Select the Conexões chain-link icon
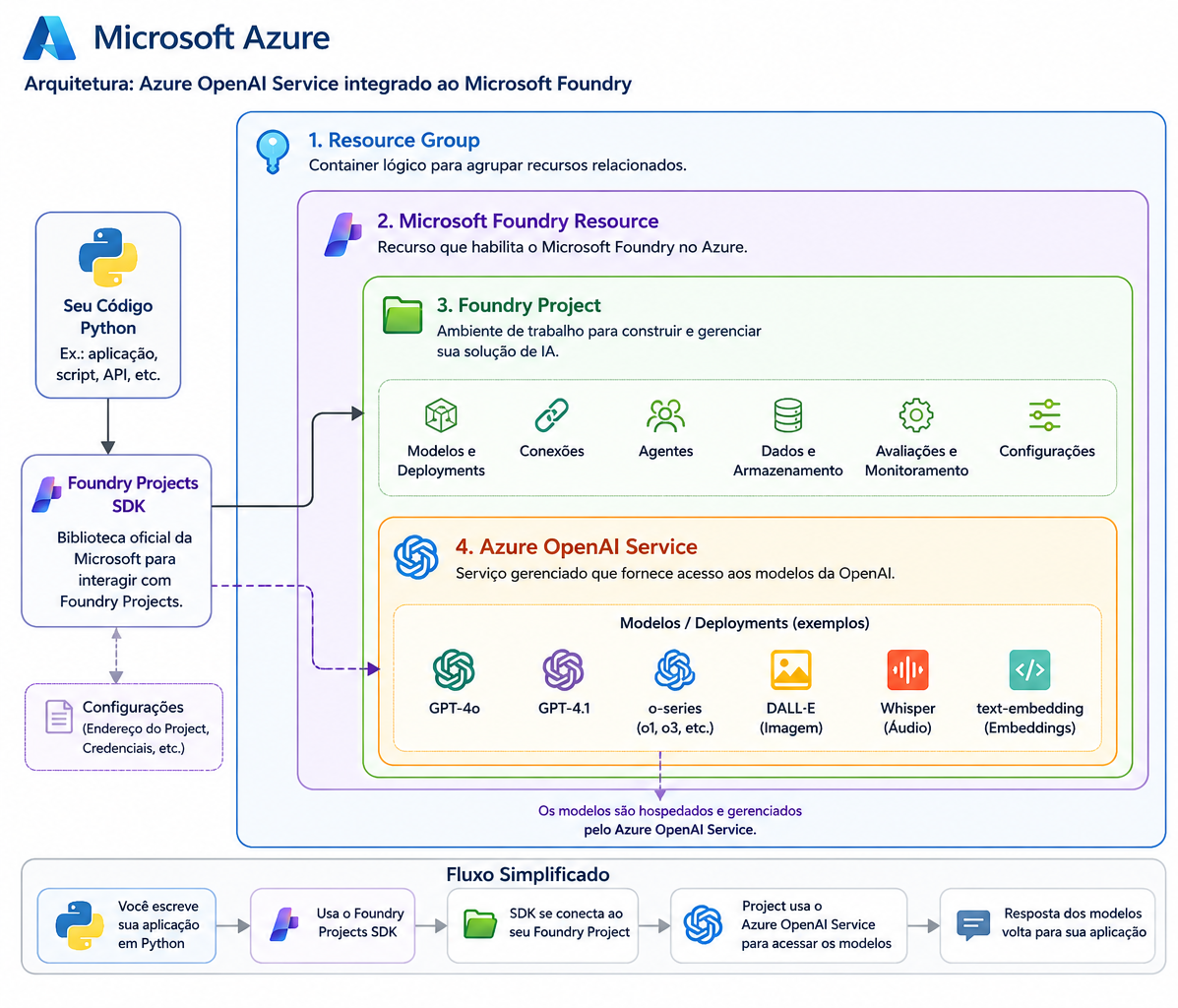 pos(551,415)
